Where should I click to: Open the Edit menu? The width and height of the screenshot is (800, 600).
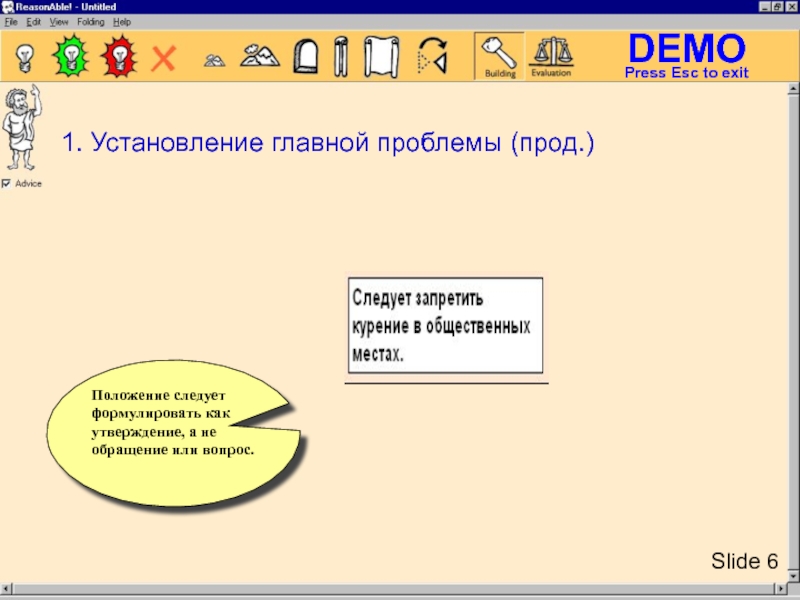34,22
